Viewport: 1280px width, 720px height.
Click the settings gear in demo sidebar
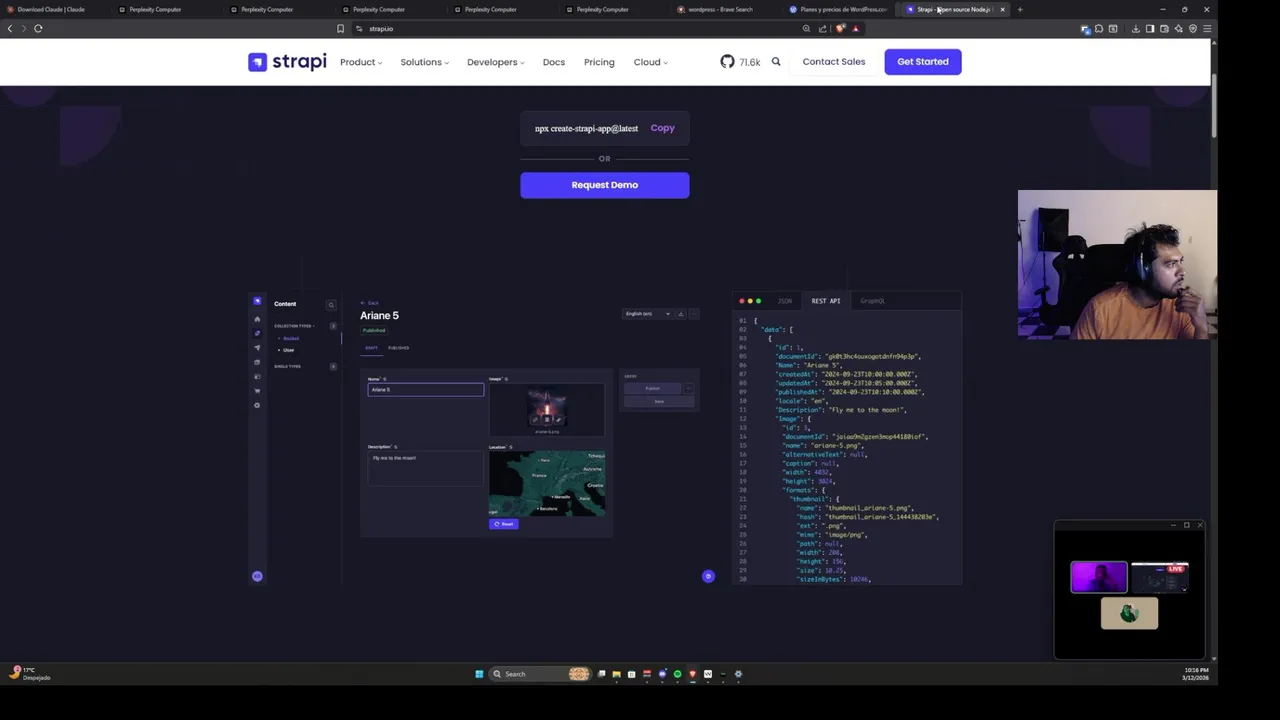point(257,405)
